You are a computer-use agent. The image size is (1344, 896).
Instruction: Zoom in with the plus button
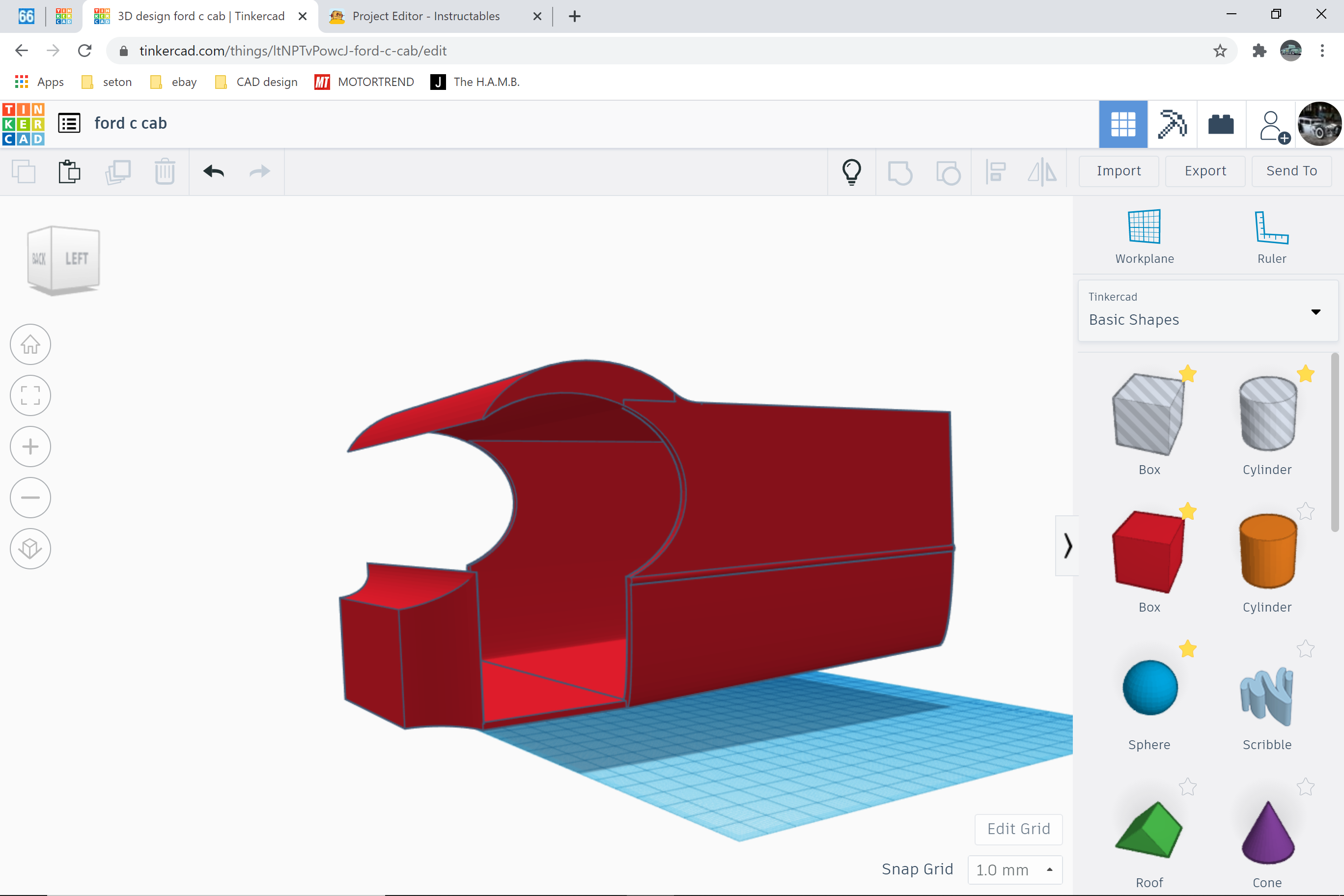(x=30, y=447)
